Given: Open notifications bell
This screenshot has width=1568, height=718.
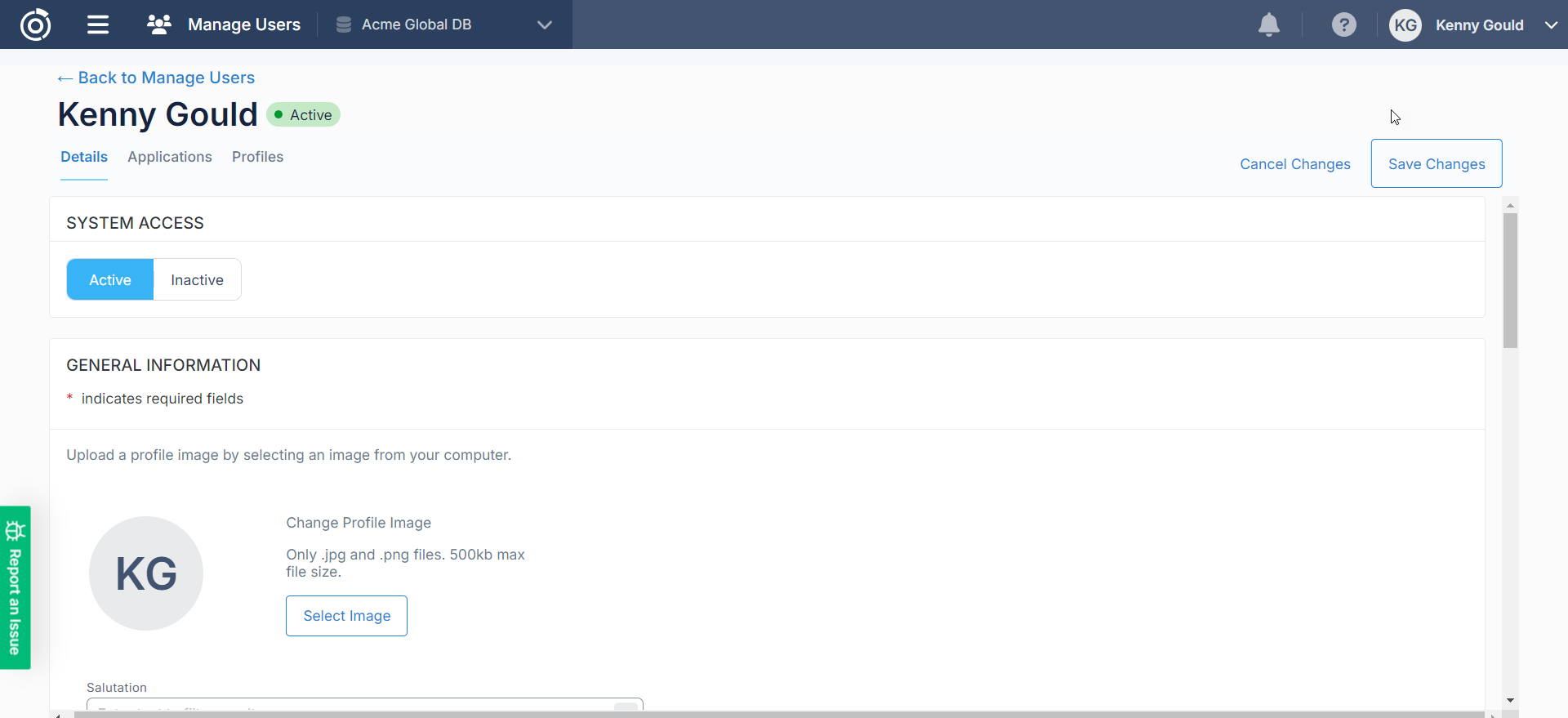Looking at the screenshot, I should [x=1268, y=25].
